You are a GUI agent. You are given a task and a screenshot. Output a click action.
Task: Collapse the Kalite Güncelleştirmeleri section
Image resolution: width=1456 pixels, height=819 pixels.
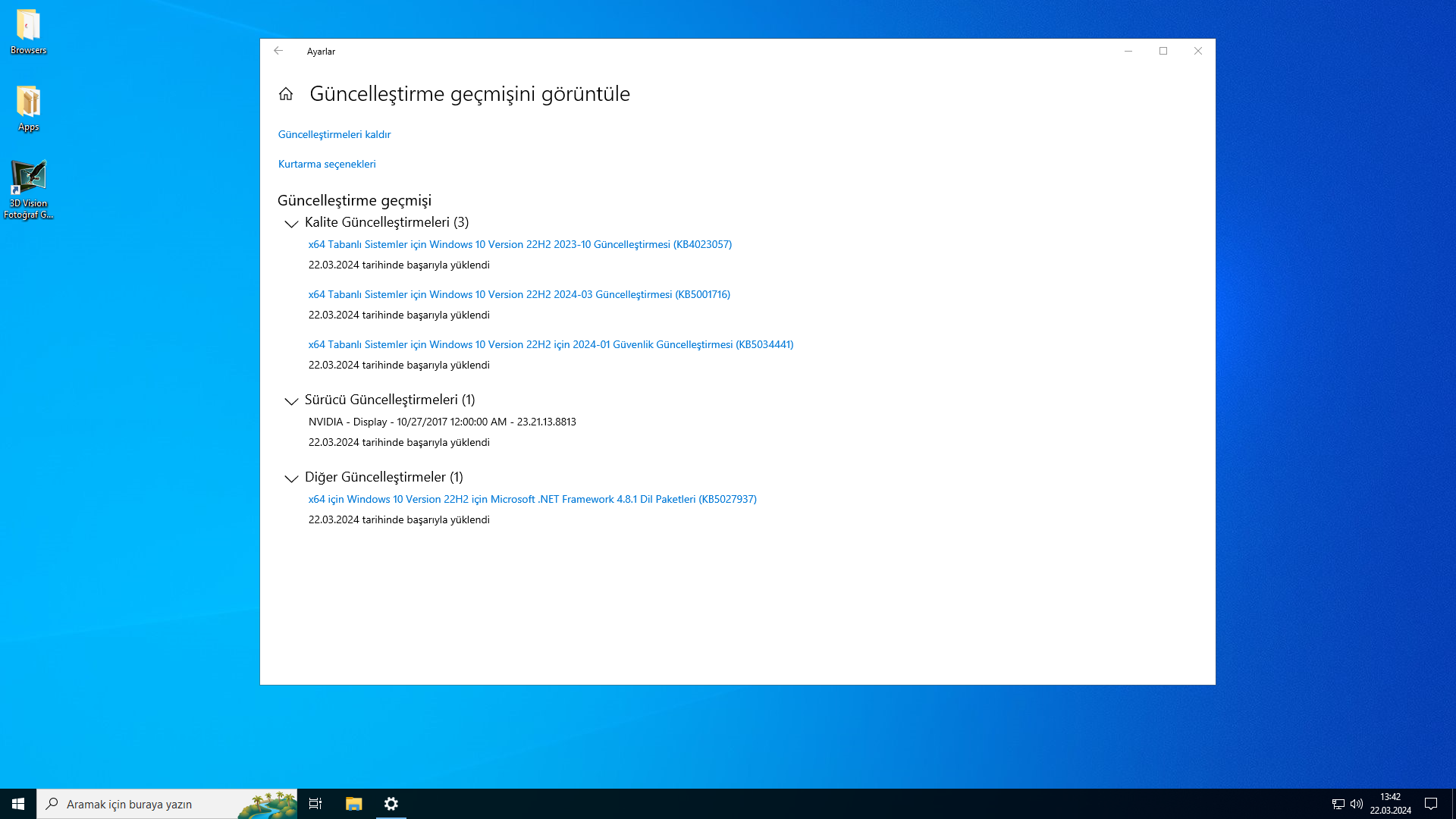[291, 223]
